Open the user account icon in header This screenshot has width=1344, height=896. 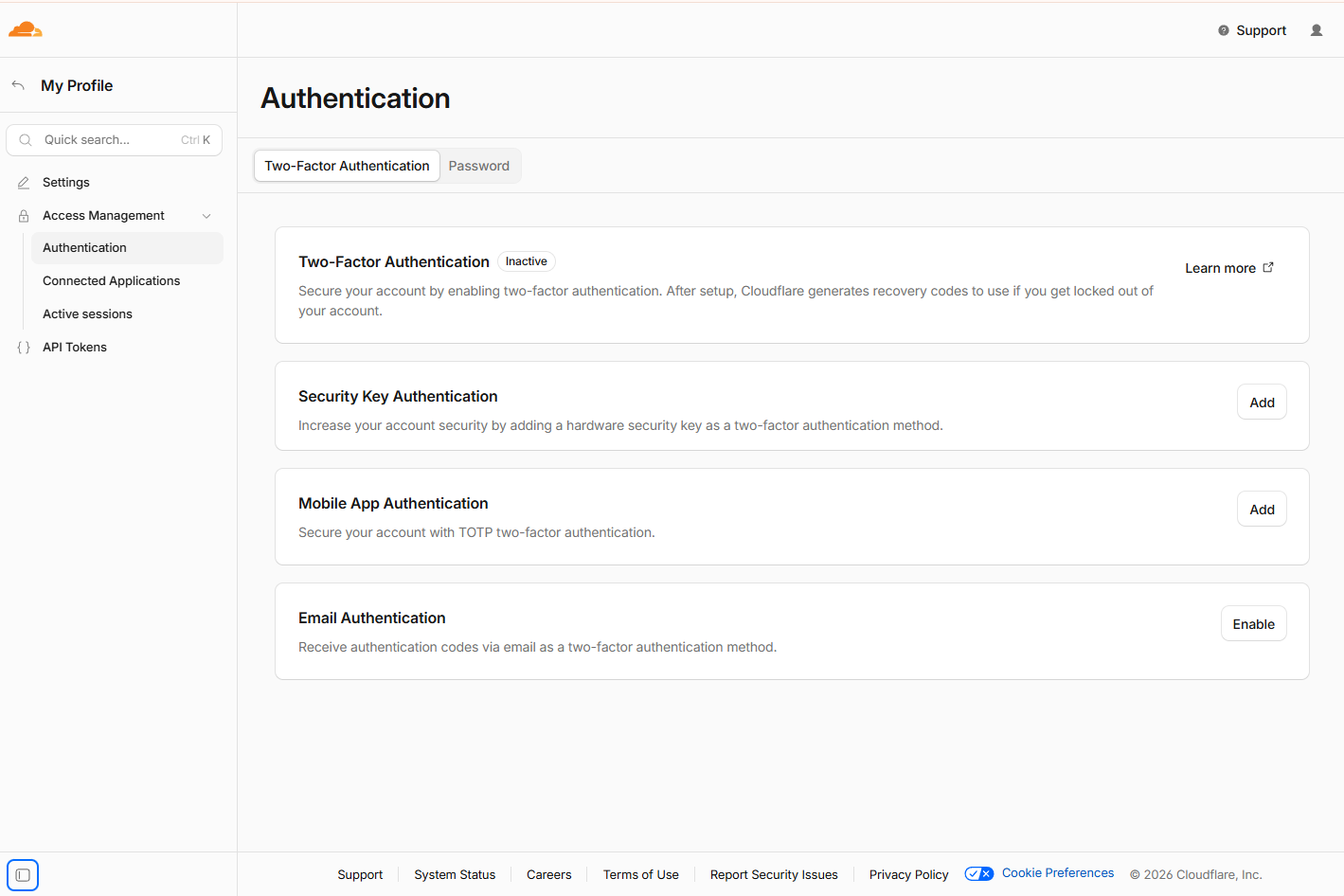click(1317, 30)
